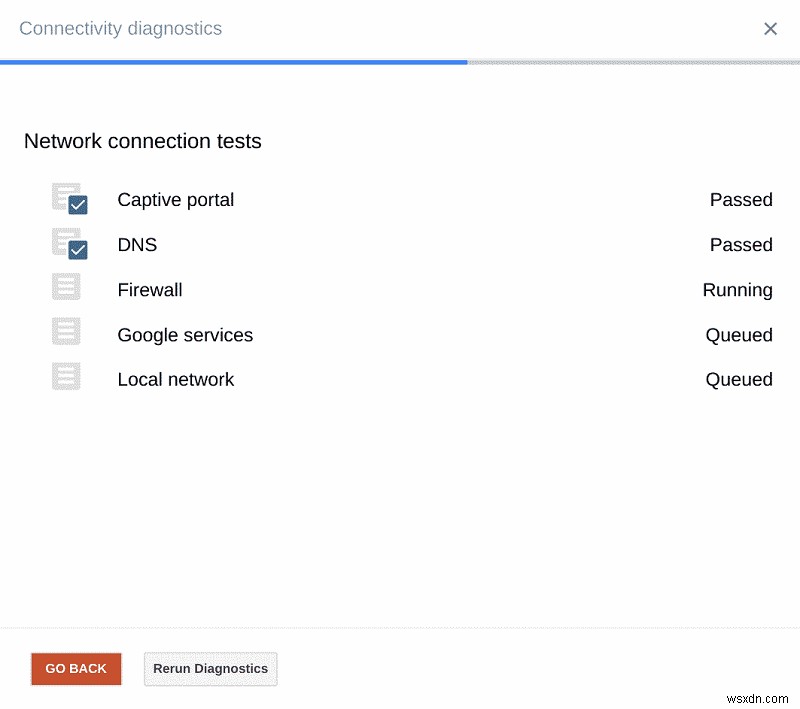This screenshot has height=709, width=800.
Task: Expand the Captive portal test details
Action: click(176, 200)
